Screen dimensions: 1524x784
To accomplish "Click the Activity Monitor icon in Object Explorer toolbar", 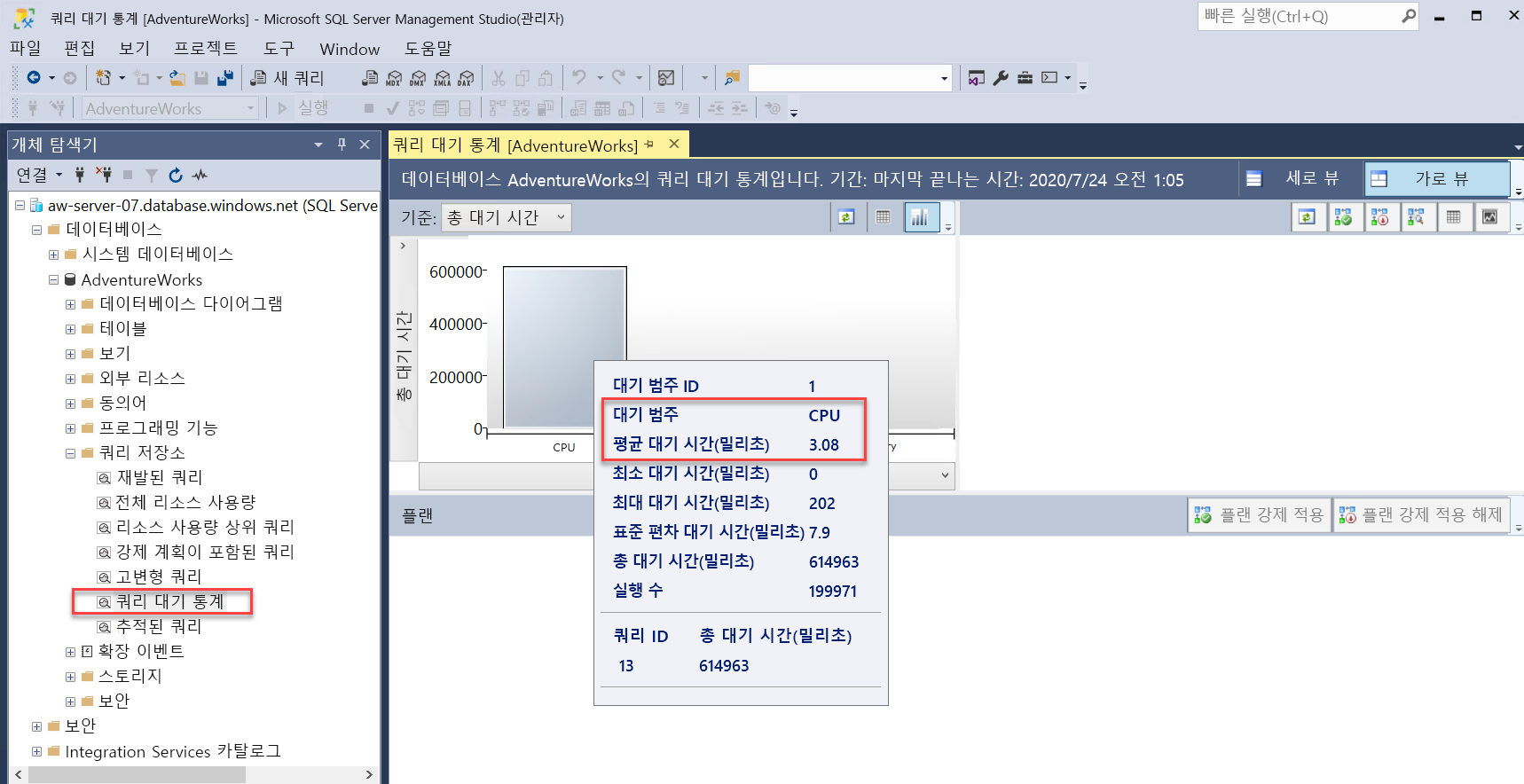I will (200, 175).
